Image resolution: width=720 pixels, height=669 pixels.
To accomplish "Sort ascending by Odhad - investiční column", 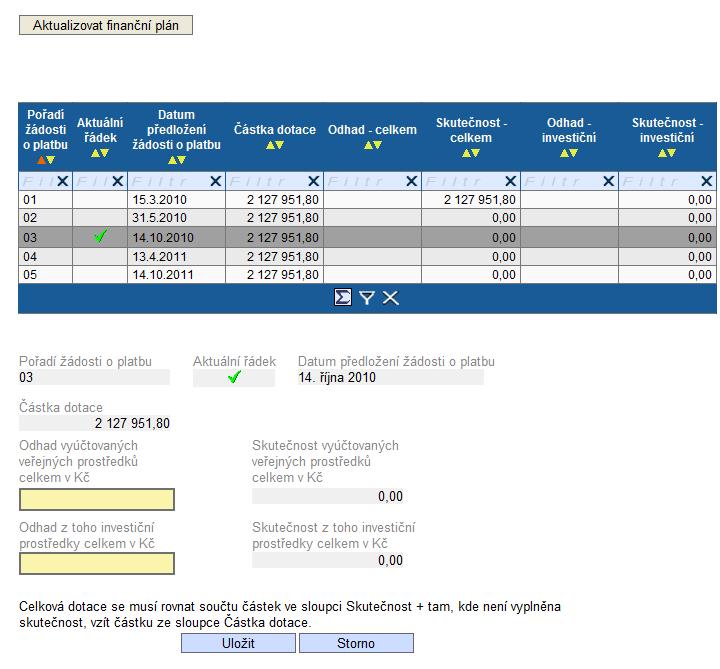I will pyautogui.click(x=564, y=153).
